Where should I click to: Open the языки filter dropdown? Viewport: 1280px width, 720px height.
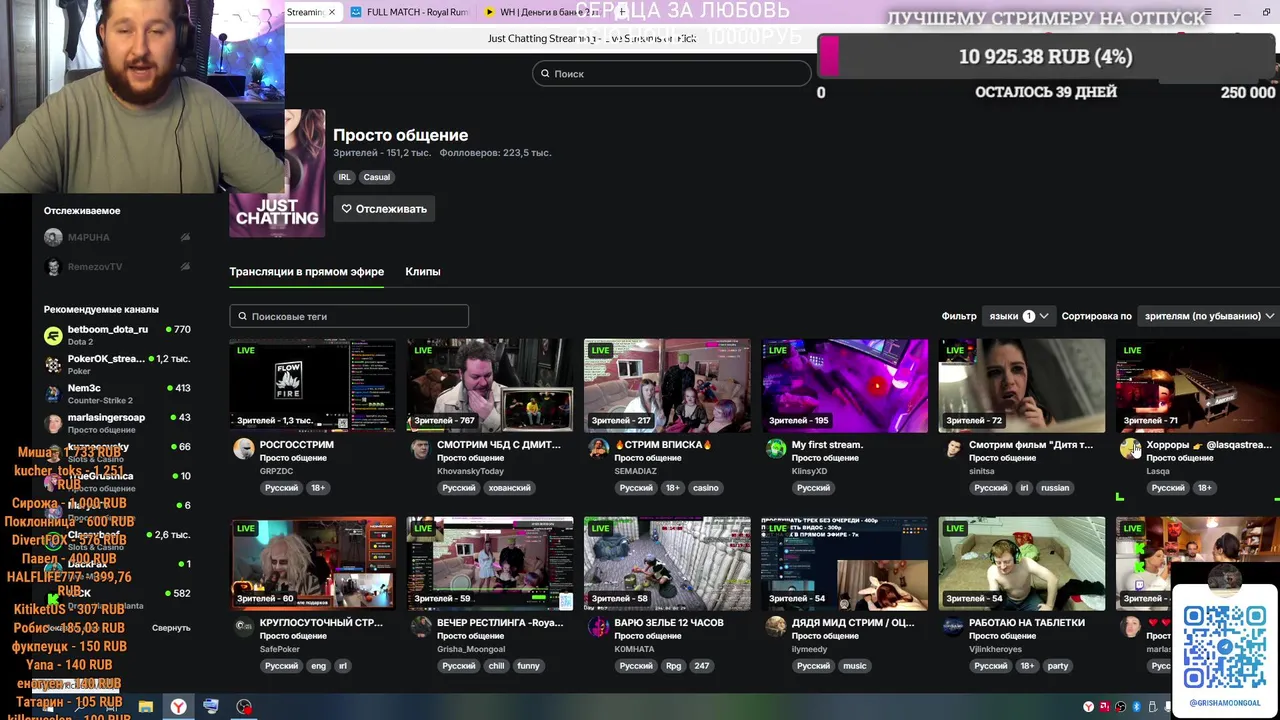[x=1018, y=316]
